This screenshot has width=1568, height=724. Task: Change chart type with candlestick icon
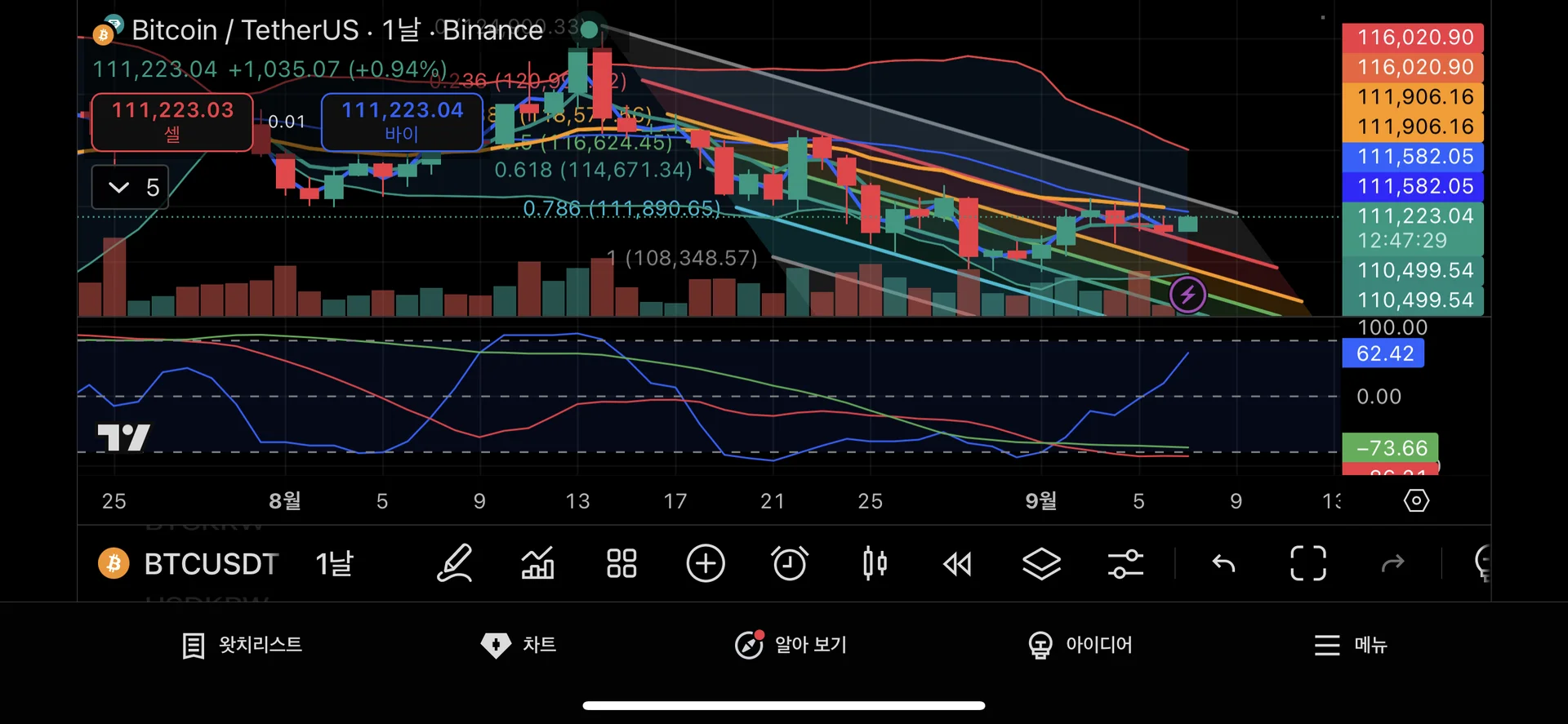pos(875,563)
